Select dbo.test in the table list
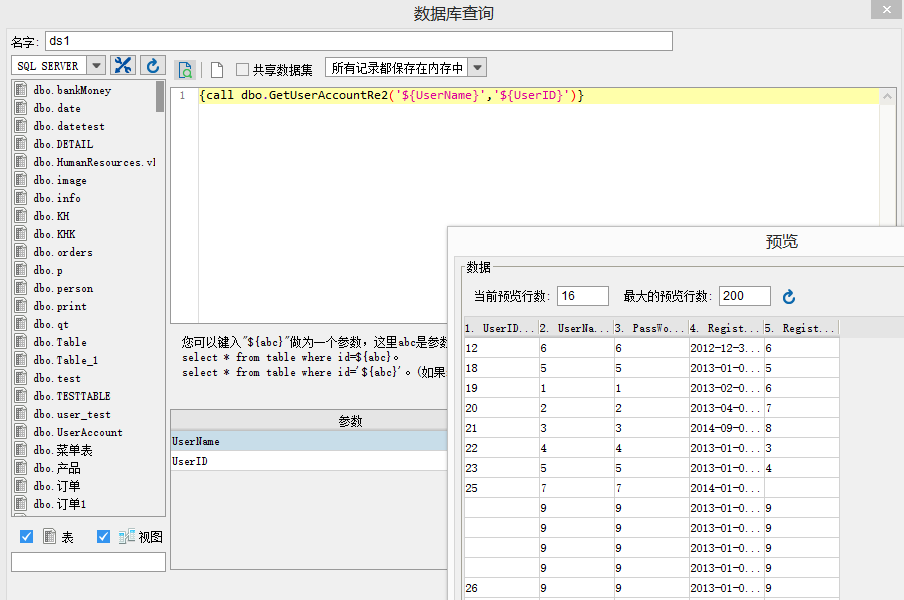The width and height of the screenshot is (904, 600). click(x=57, y=378)
